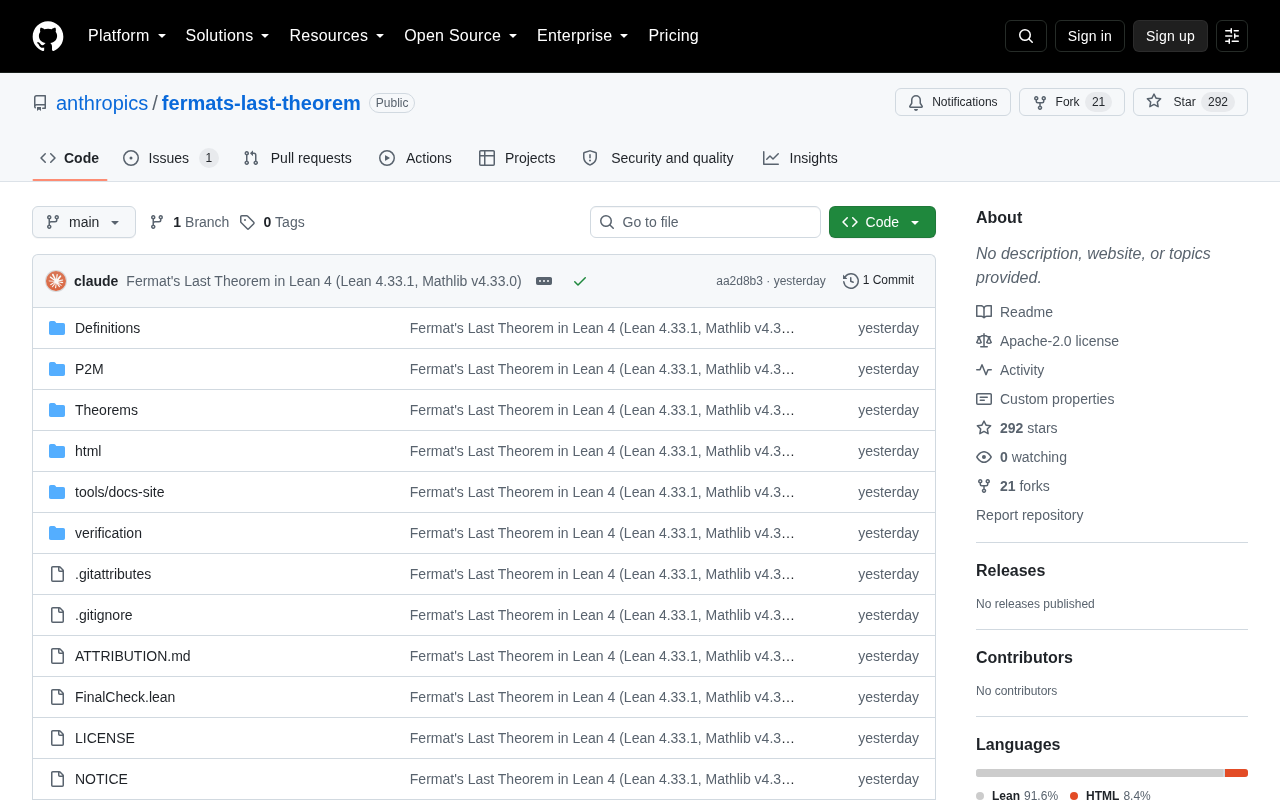
Task: Click the Definitions folder icon
Action: pyautogui.click(x=57, y=328)
